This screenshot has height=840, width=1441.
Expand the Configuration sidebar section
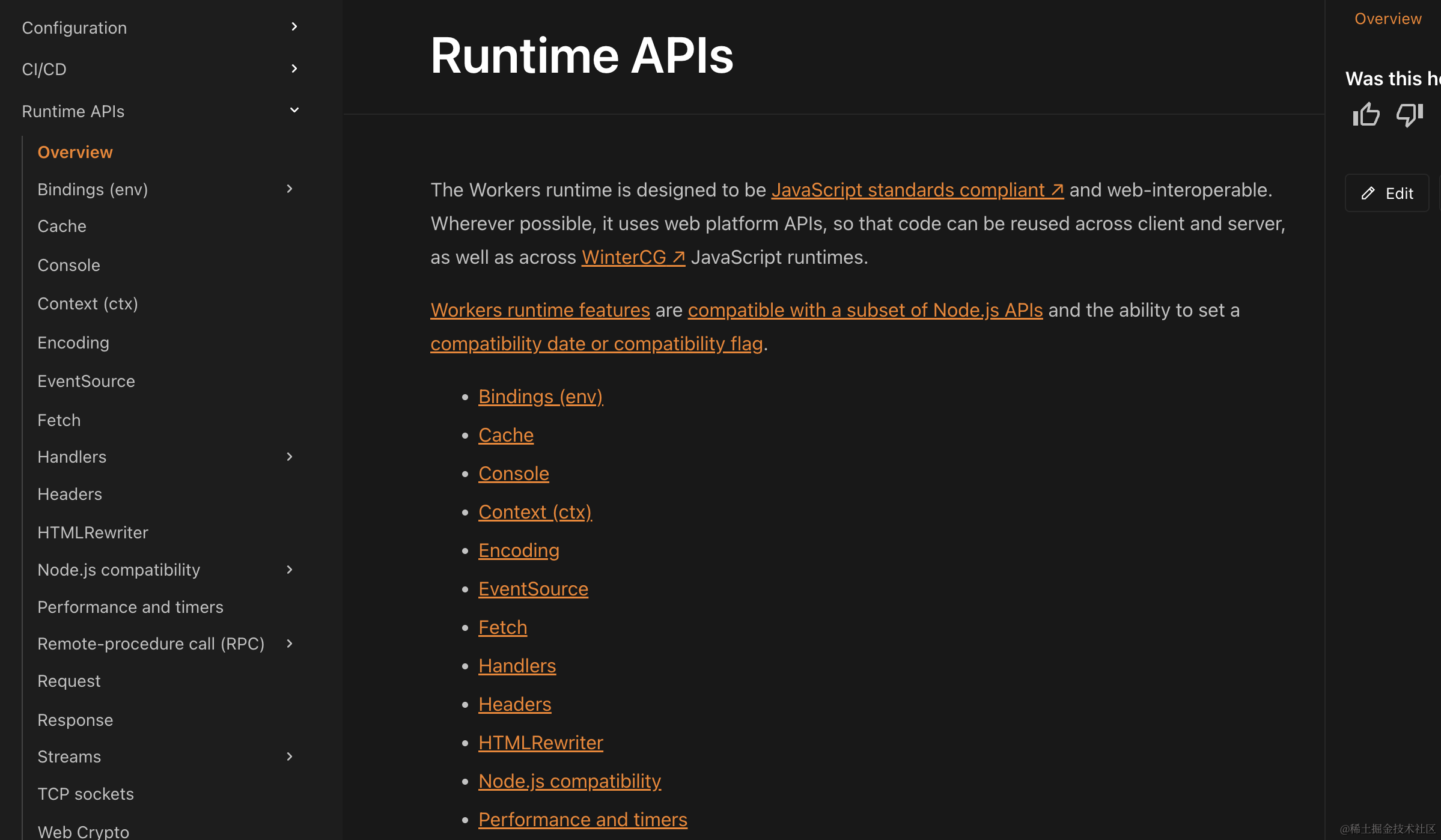294,26
